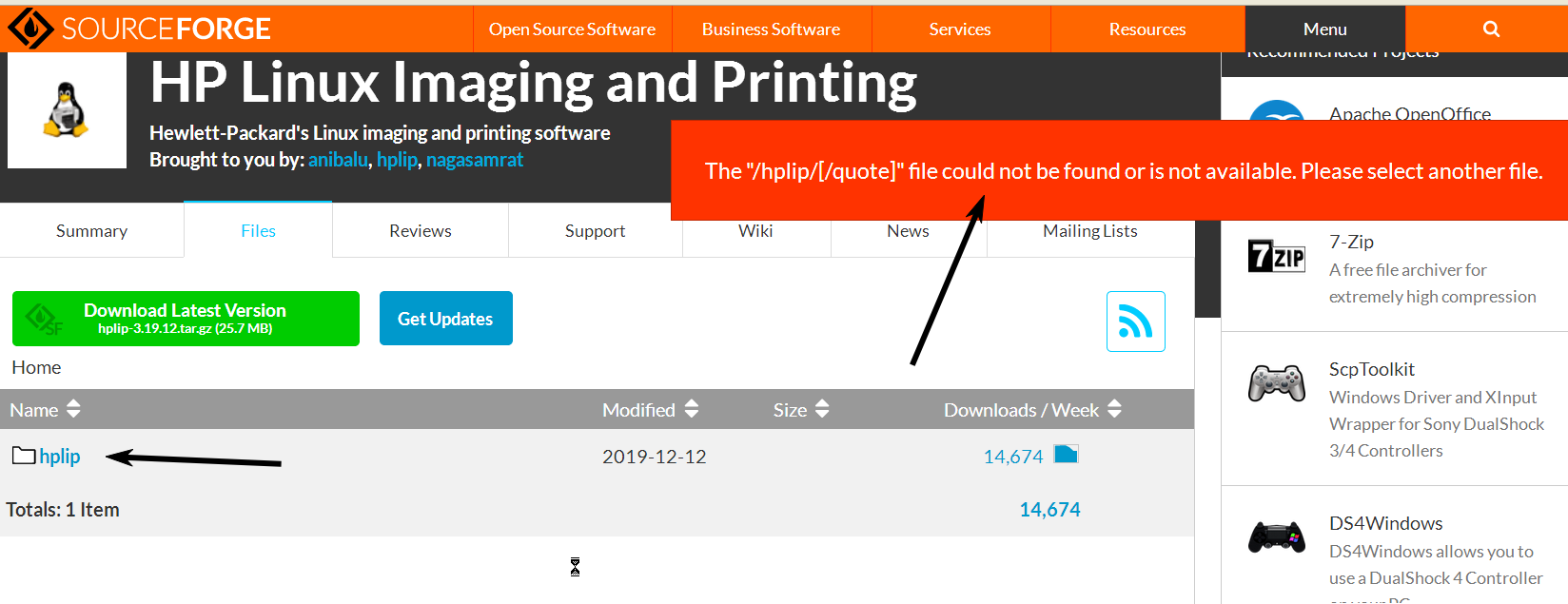Open the Open Source Software menu

pos(572,29)
